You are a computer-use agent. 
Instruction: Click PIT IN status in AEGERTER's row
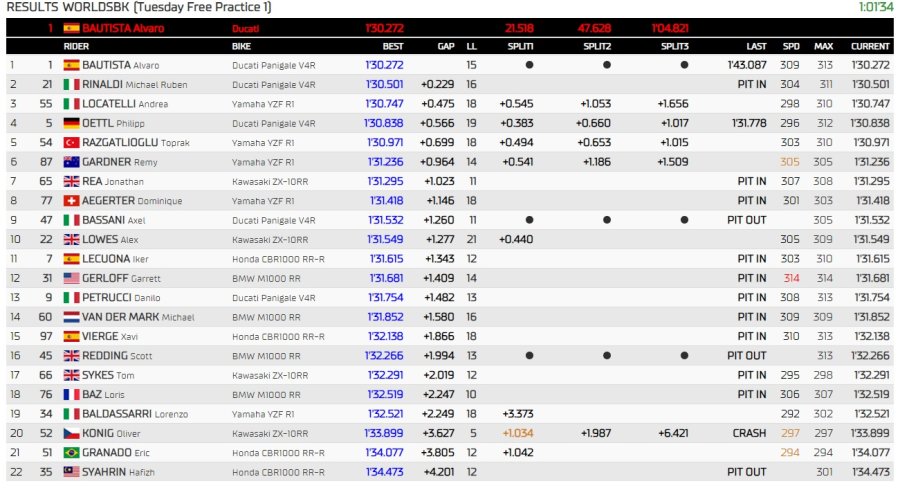[751, 200]
